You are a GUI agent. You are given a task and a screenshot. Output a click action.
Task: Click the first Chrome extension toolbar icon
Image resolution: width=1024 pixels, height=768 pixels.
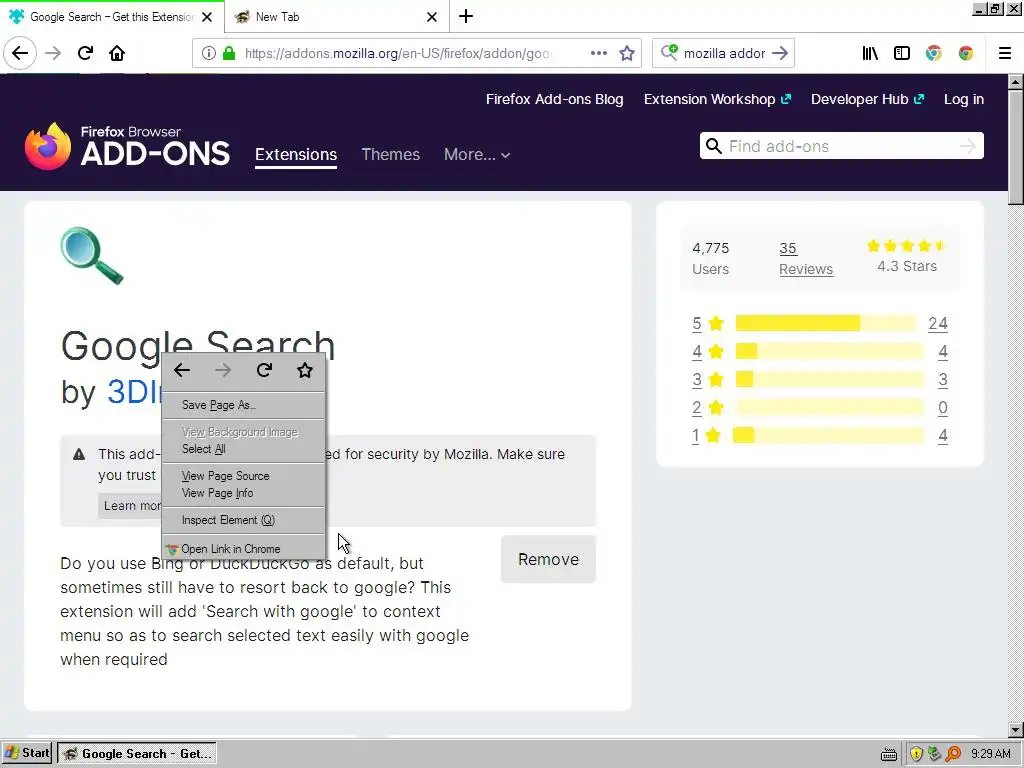pyautogui.click(x=934, y=53)
